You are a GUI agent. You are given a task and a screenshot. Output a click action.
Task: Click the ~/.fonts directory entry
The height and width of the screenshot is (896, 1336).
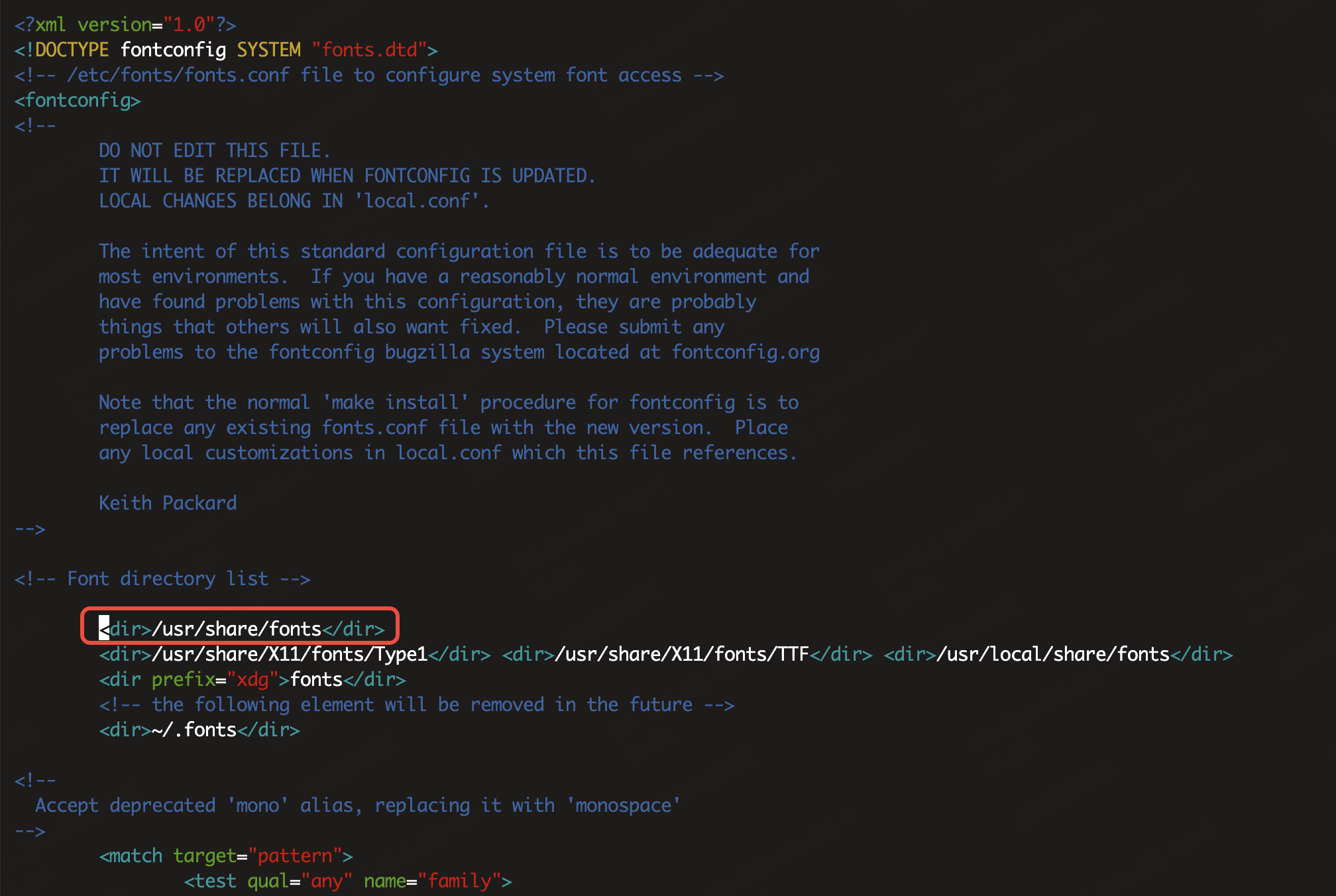[x=194, y=730]
